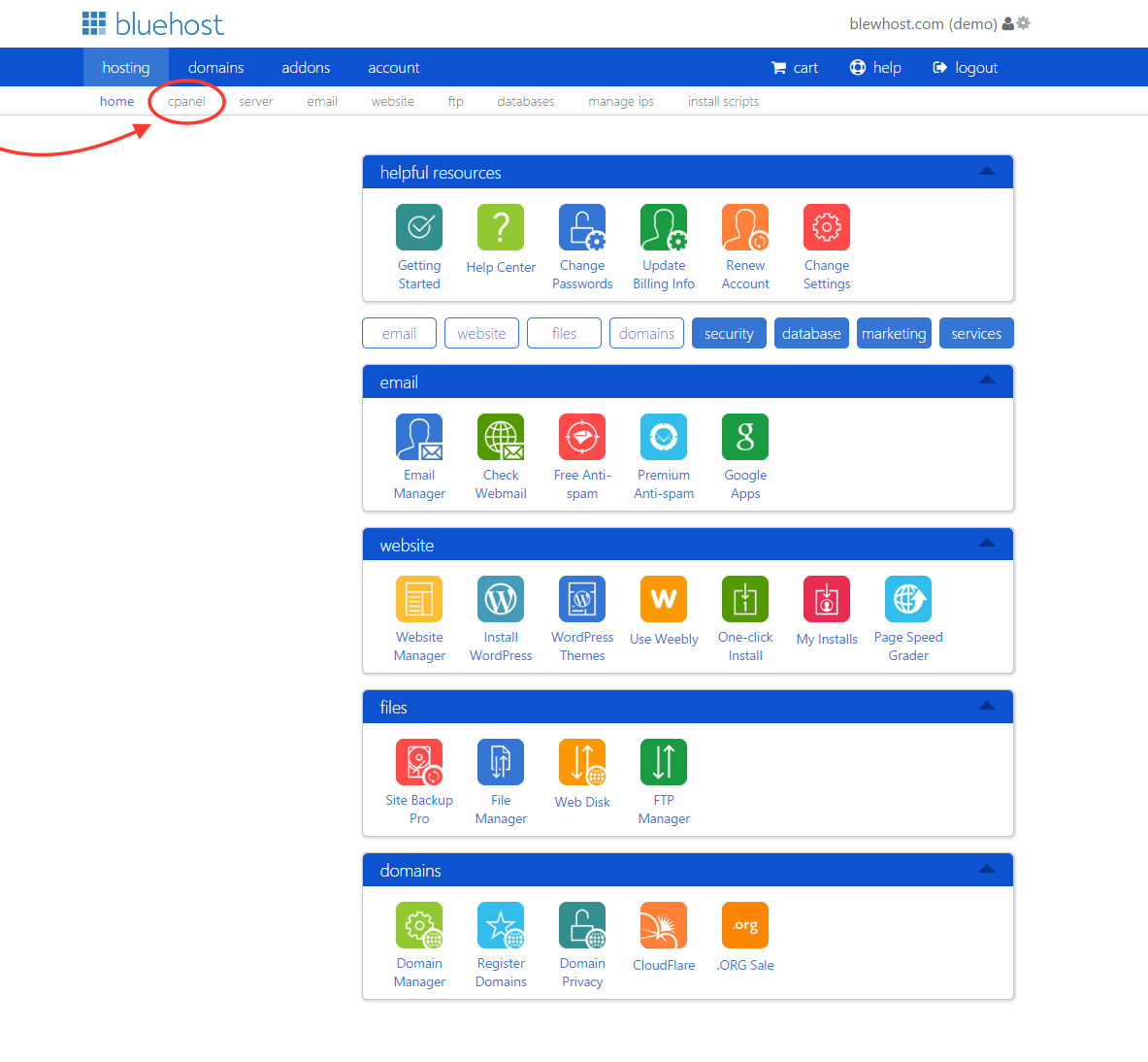Open the help link

(875, 67)
